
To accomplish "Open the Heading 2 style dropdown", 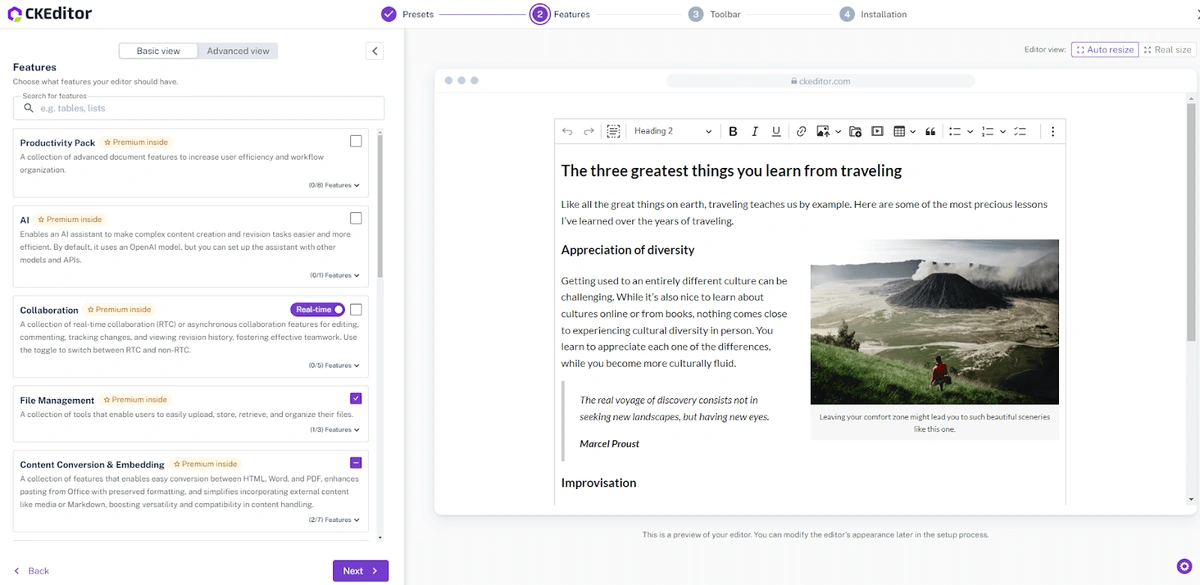I will pos(673,131).
